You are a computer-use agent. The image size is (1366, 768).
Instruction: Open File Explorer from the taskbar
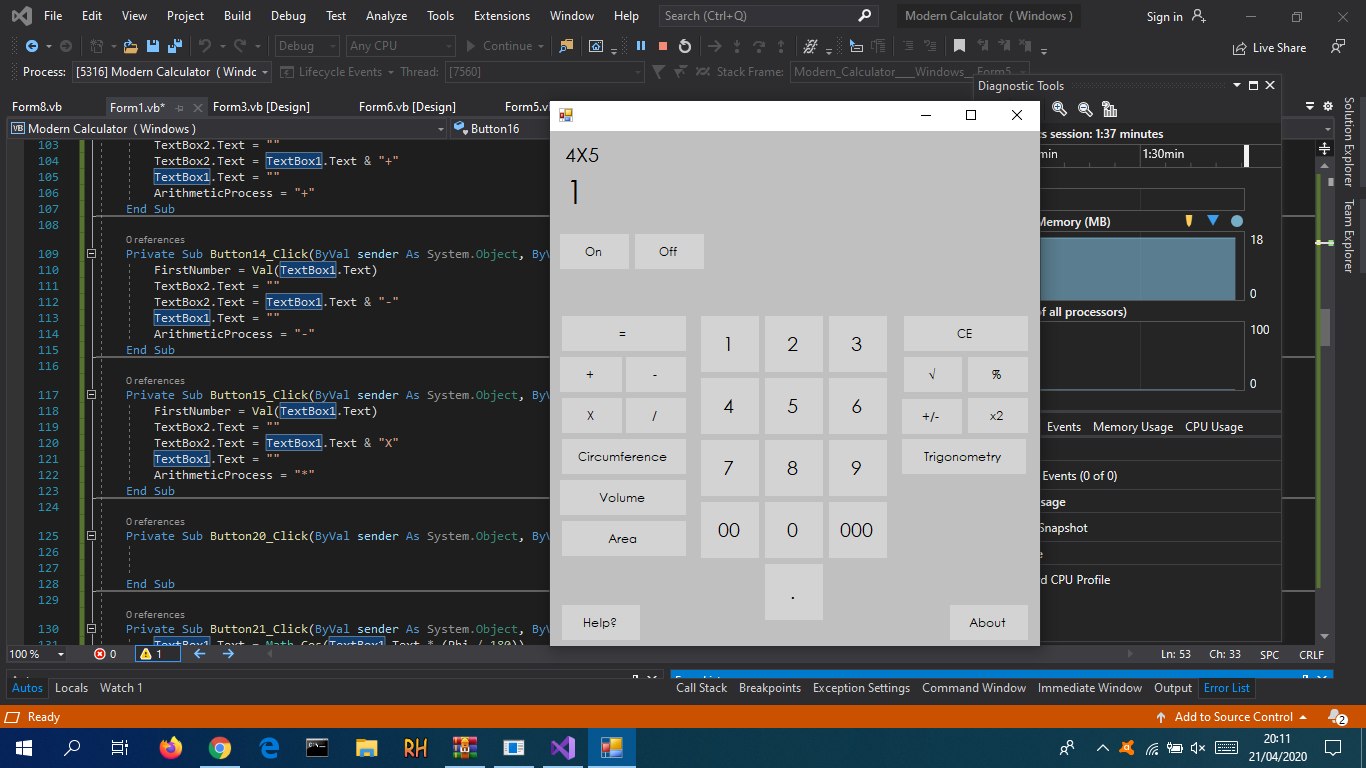pyautogui.click(x=367, y=747)
